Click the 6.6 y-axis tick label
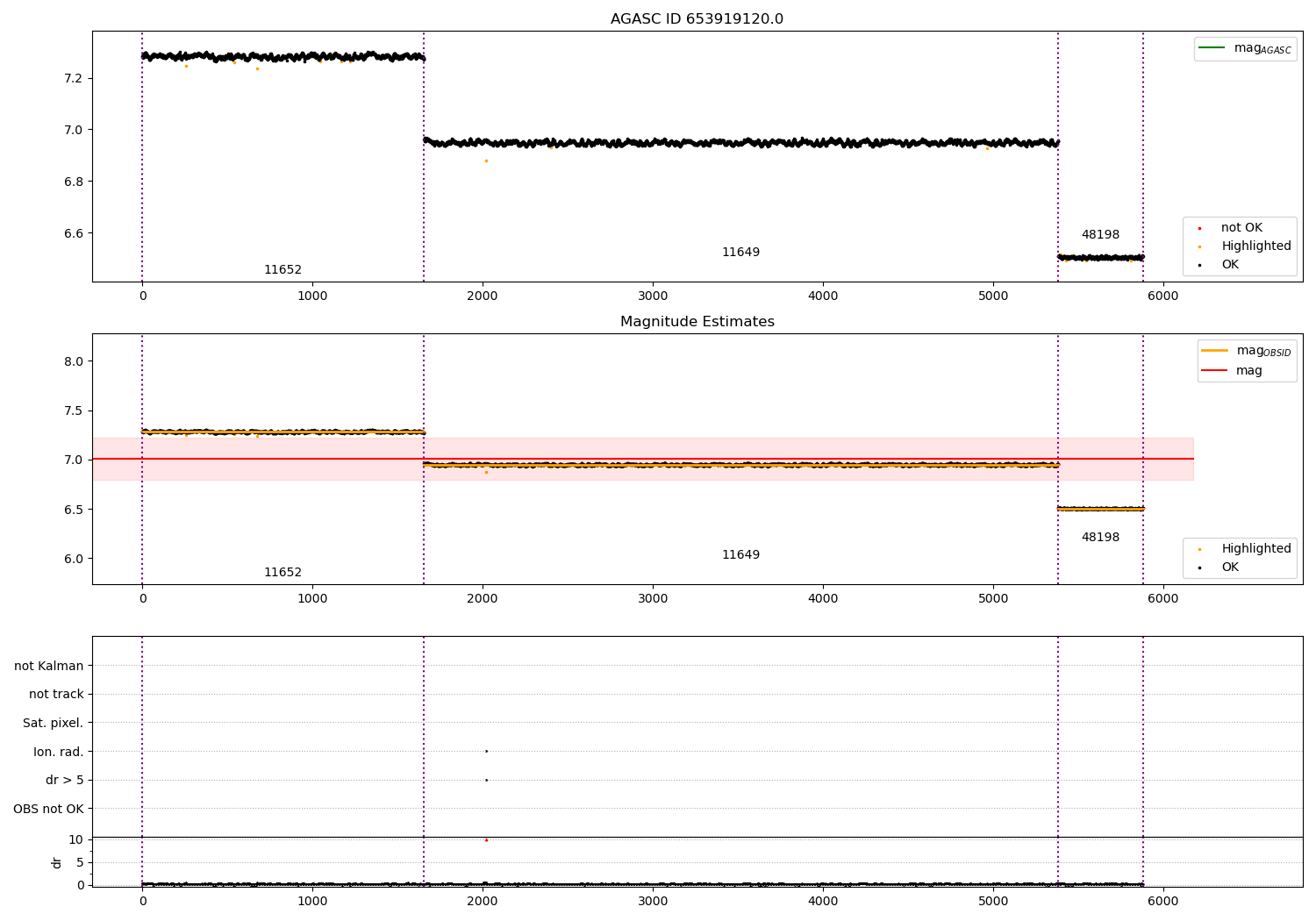The image size is (1316, 921). (x=74, y=233)
